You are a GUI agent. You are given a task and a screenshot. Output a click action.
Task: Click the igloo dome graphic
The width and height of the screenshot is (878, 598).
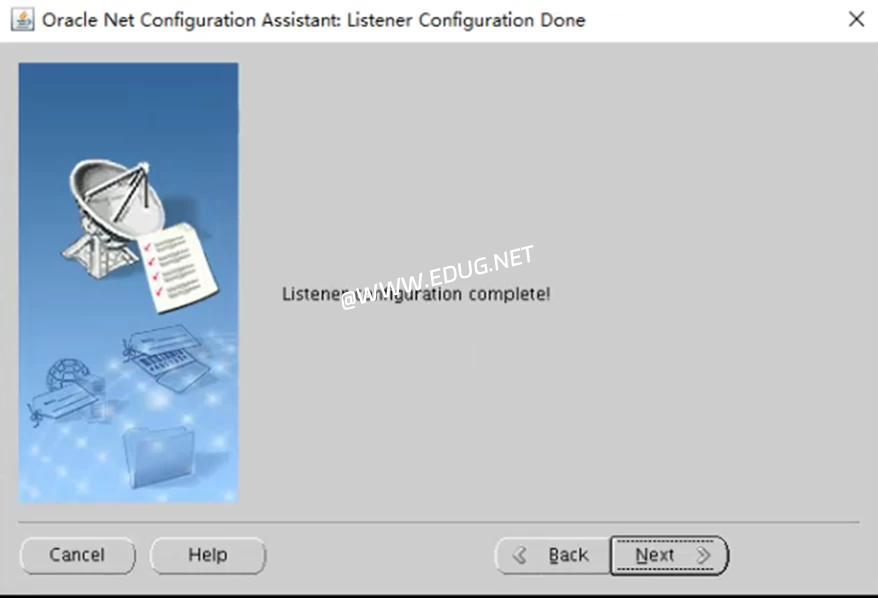coord(67,374)
